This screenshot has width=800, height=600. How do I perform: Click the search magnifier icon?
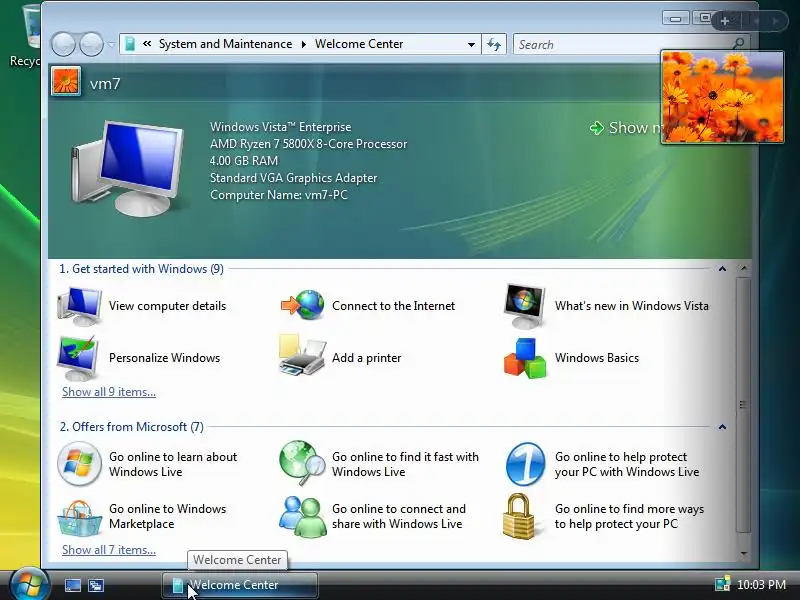tap(738, 44)
